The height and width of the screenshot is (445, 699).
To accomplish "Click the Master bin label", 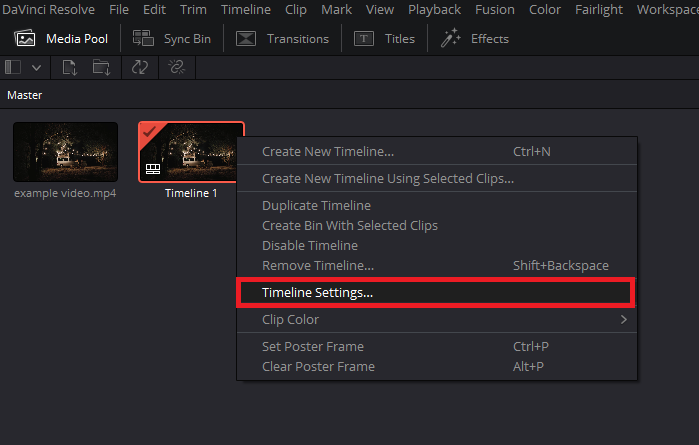I will coord(25,95).
